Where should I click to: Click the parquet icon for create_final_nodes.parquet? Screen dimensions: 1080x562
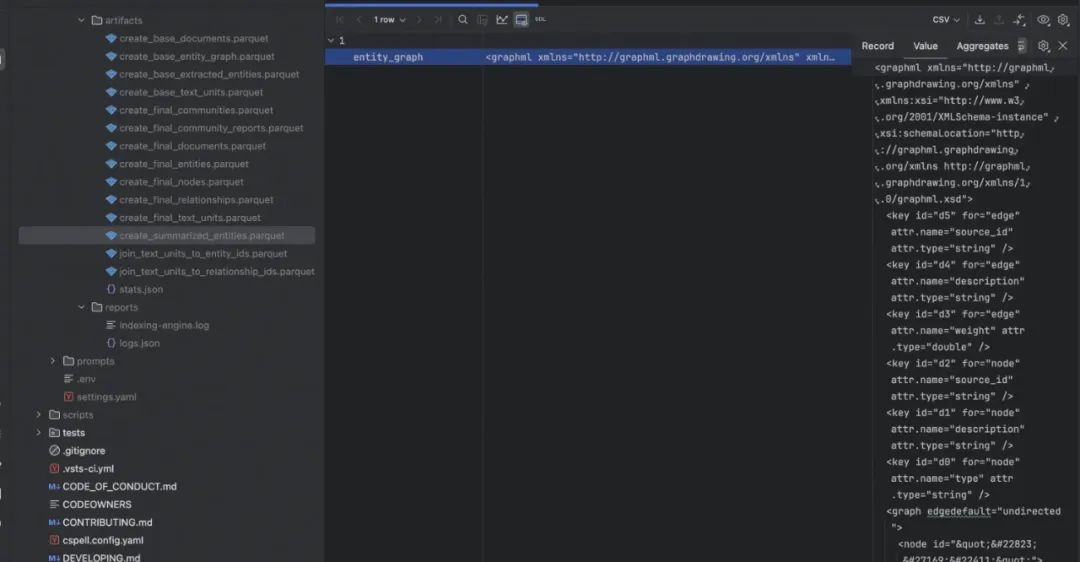click(111, 182)
